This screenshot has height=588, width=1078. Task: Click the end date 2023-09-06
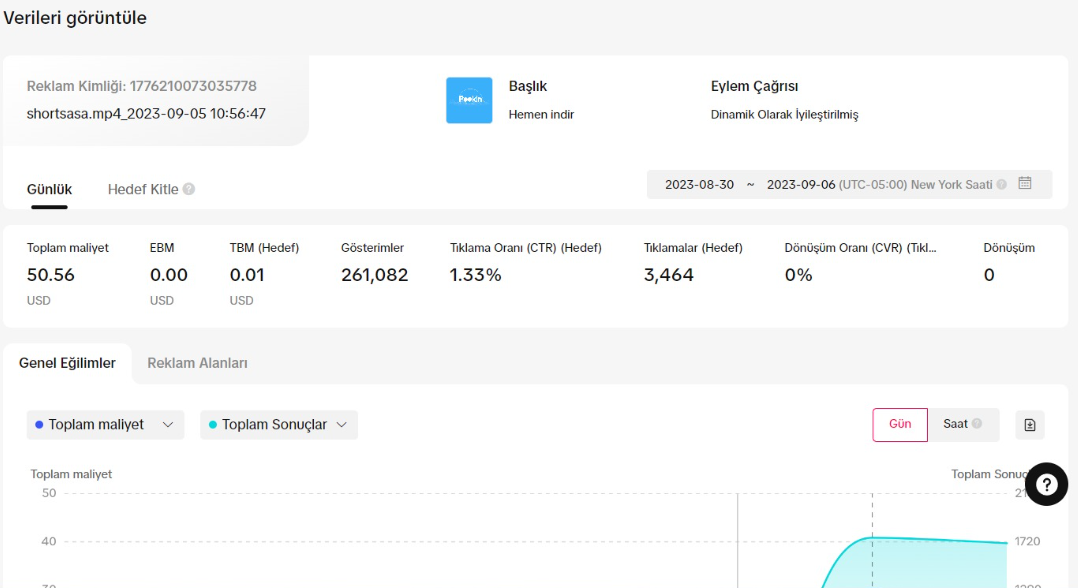(801, 184)
